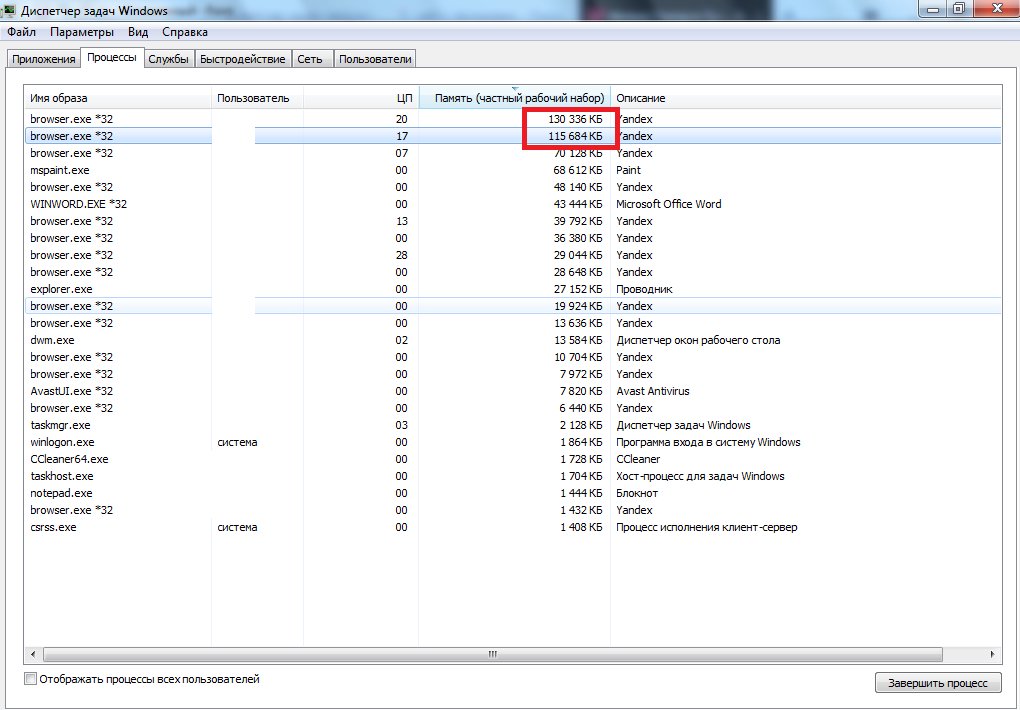Click the Завершить процесс button

click(937, 683)
